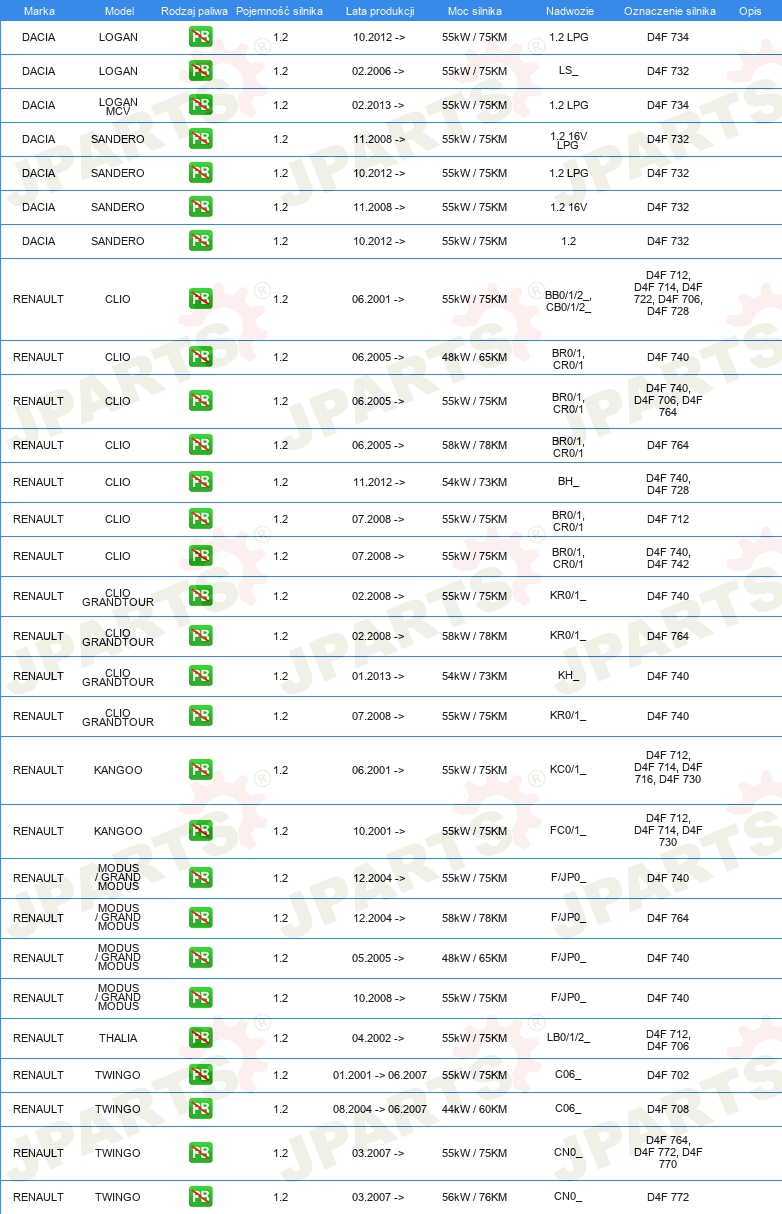Click the power value 56kW / 76KM
Image resolution: width=782 pixels, height=1214 pixels.
point(474,1197)
